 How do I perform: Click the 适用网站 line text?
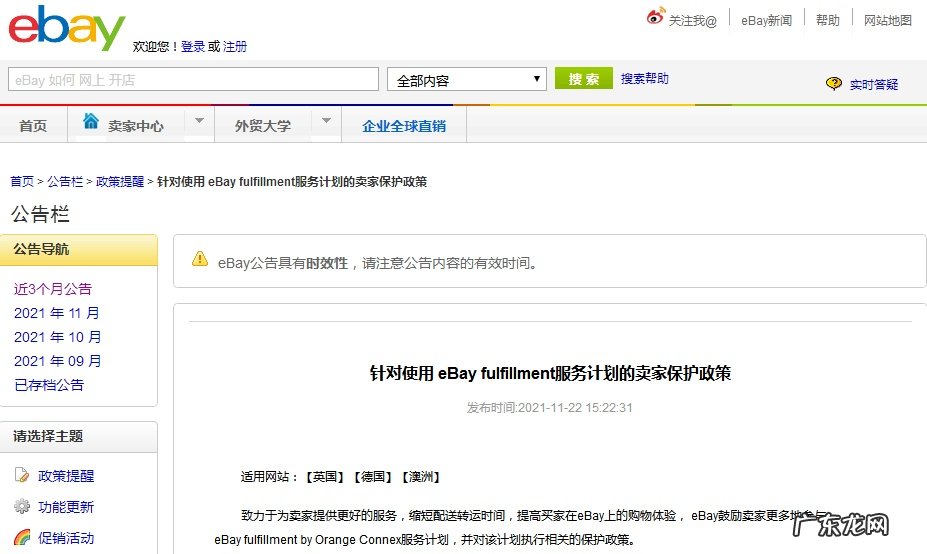[341, 477]
